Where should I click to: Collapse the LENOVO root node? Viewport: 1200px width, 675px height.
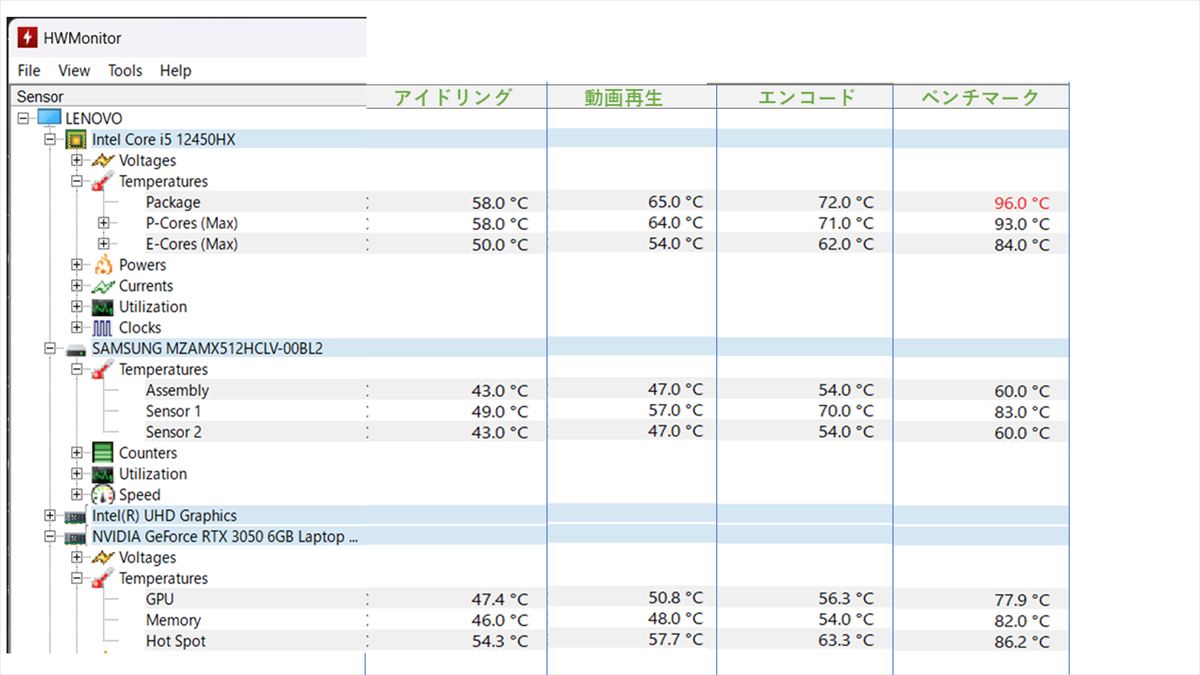tap(23, 118)
